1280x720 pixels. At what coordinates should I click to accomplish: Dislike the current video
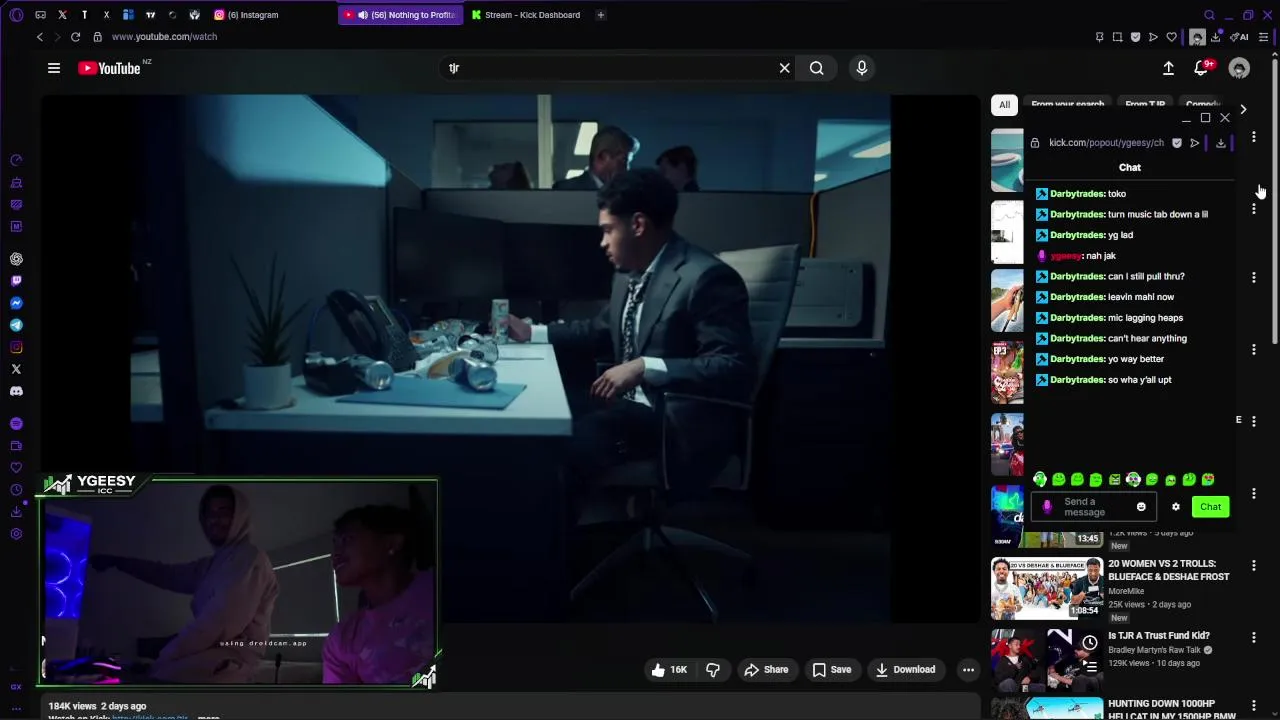pos(713,670)
